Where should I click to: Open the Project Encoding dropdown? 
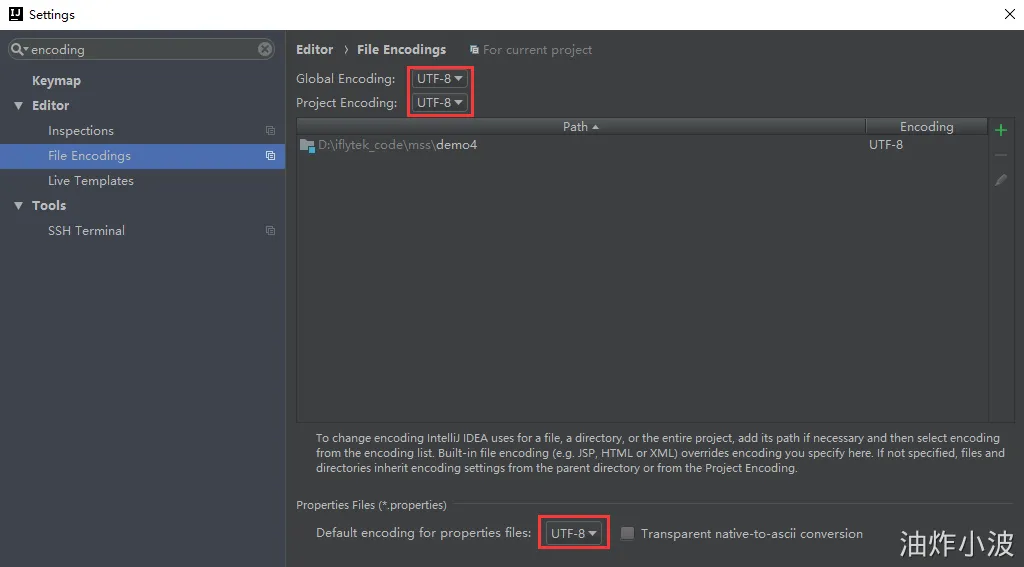click(440, 103)
